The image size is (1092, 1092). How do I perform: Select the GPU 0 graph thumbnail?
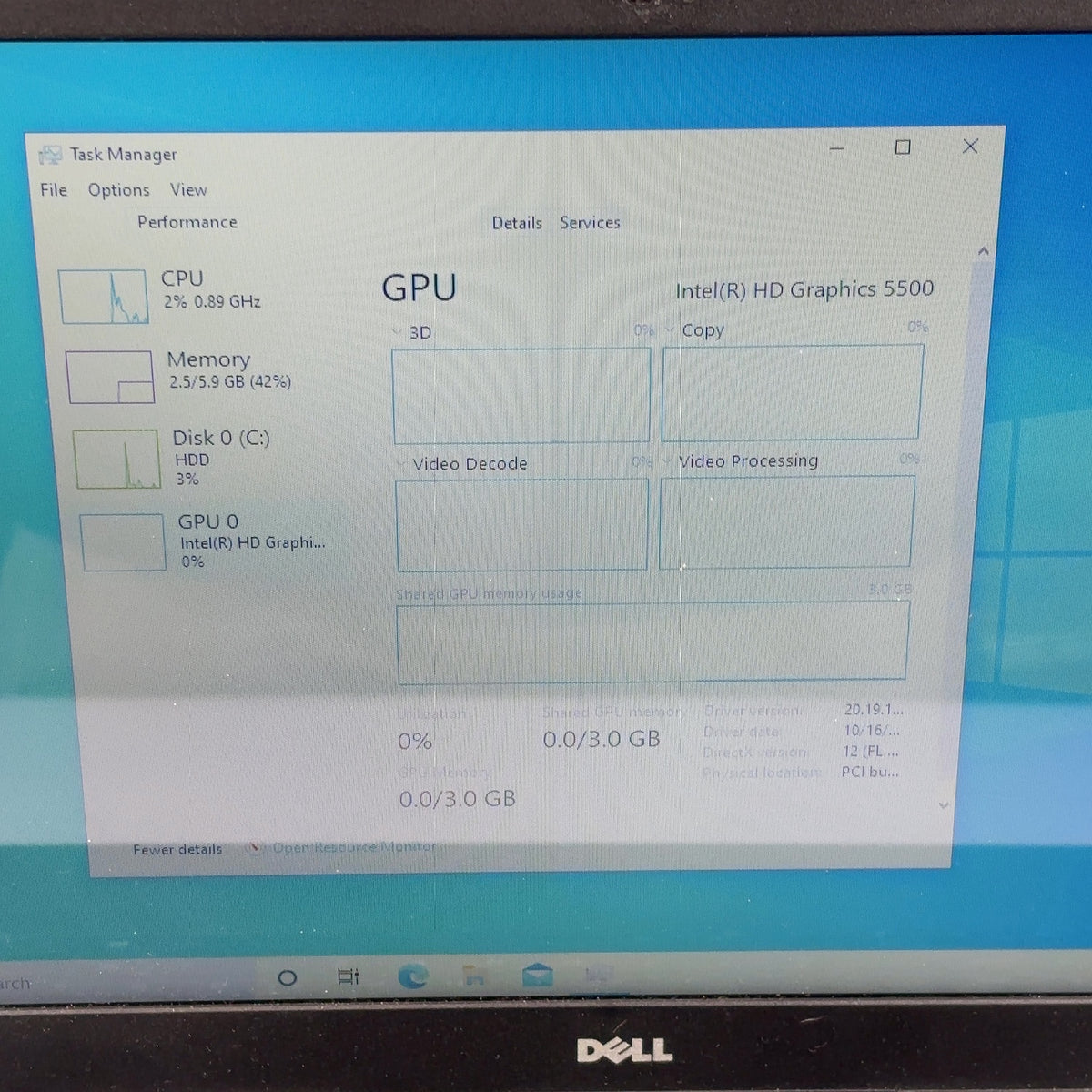[123, 542]
